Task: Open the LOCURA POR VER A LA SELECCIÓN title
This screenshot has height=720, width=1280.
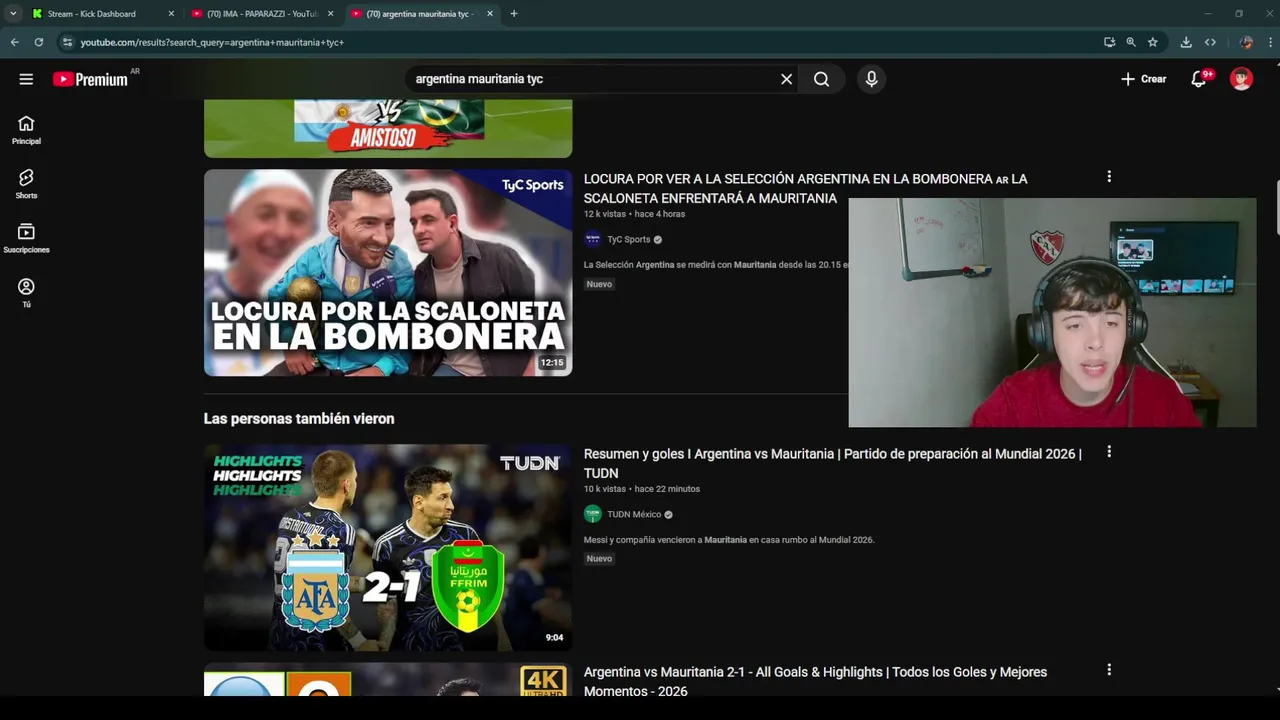Action: 805,188
